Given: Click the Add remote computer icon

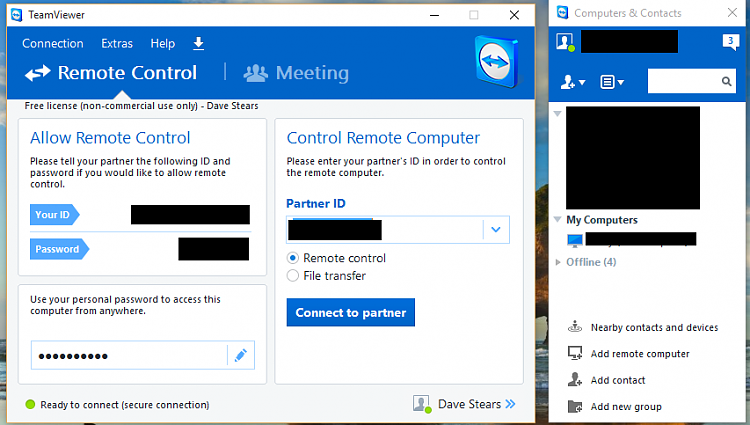Looking at the screenshot, I should tap(574, 353).
